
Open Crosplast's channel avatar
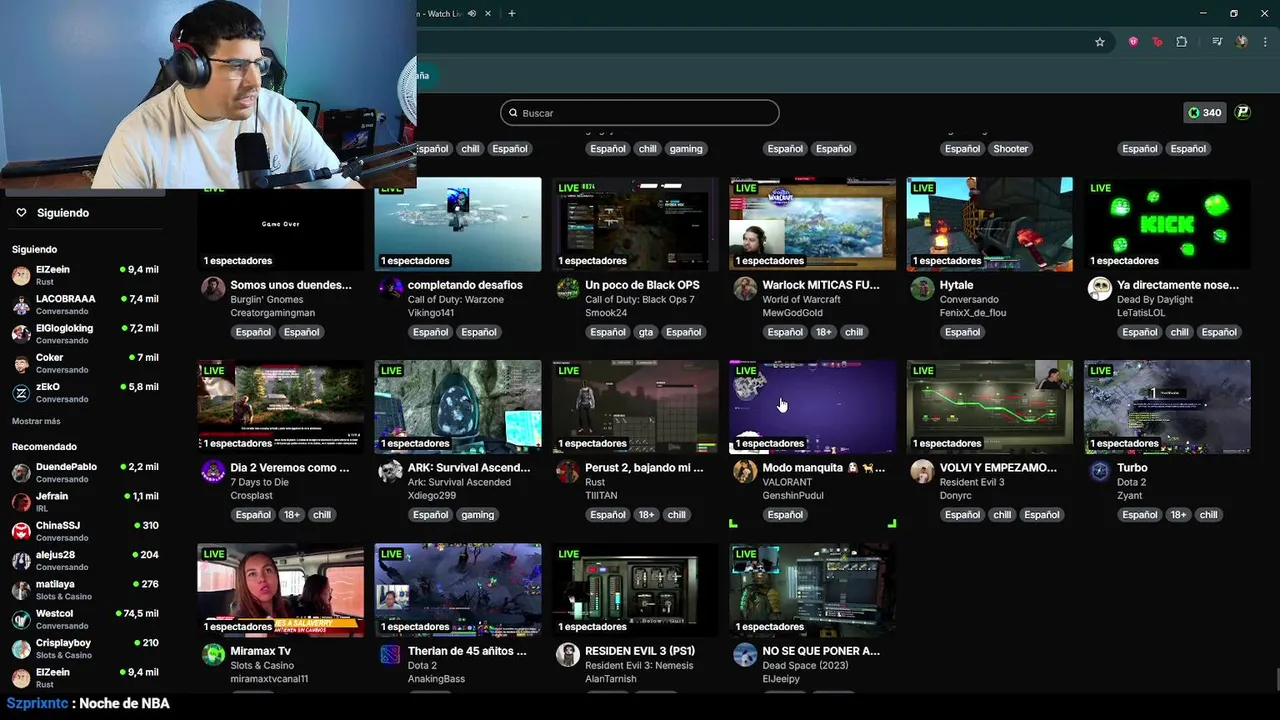(213, 472)
